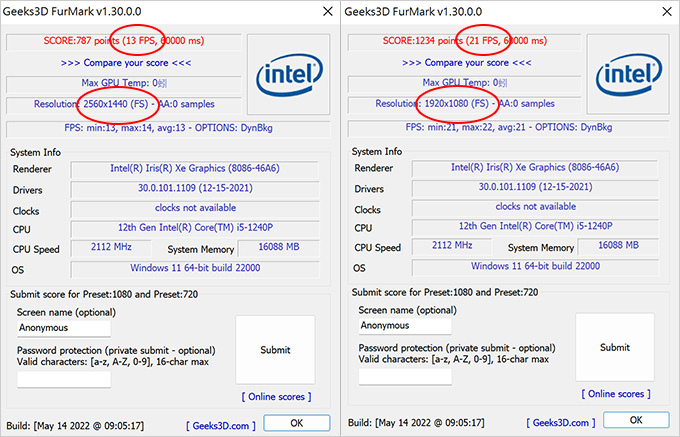The height and width of the screenshot is (437, 680).
Task: Confirm with OK in the left window
Action: tap(297, 423)
